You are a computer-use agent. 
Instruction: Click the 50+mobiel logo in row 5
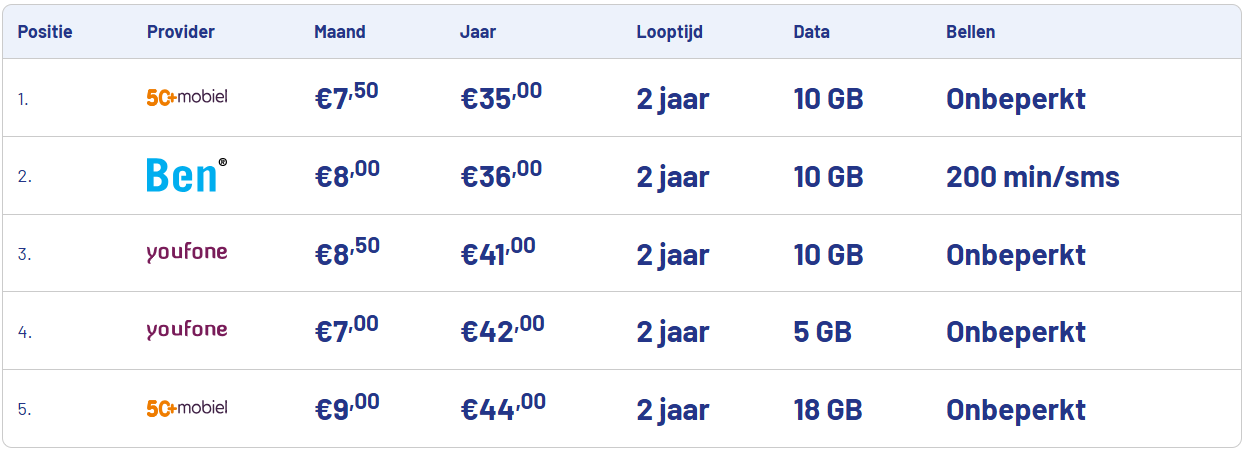187,408
